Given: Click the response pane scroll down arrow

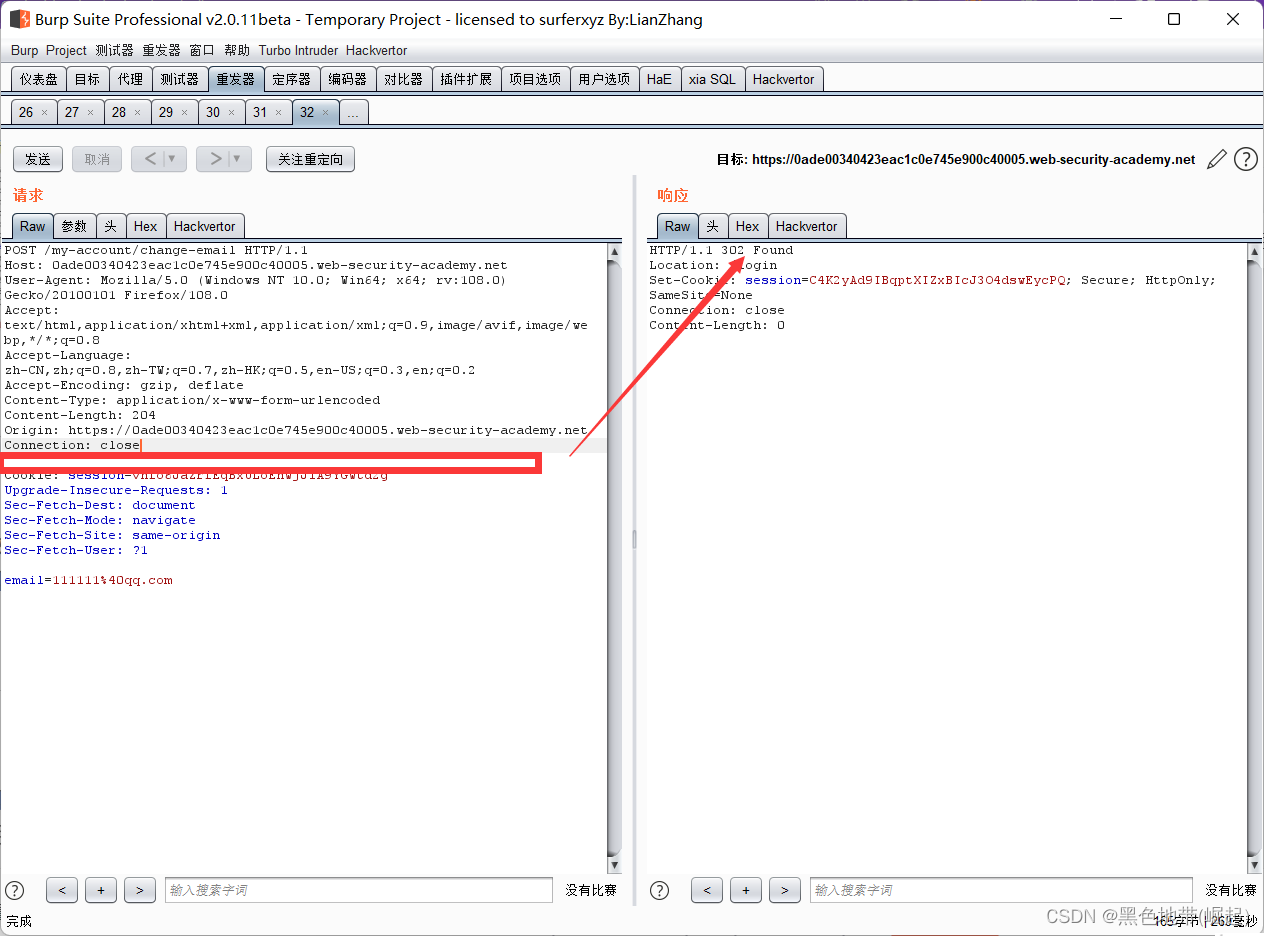Looking at the screenshot, I should point(1255,864).
